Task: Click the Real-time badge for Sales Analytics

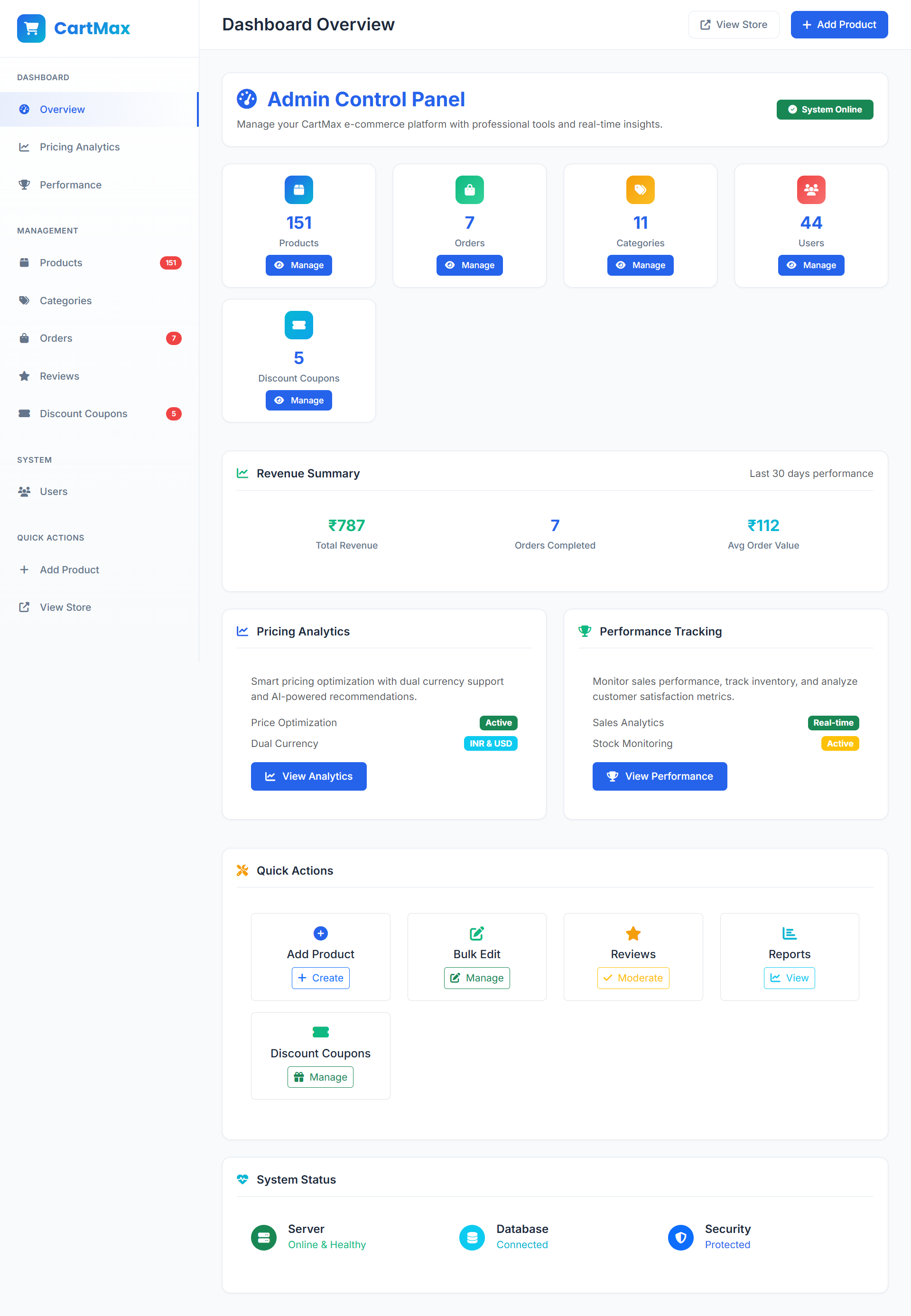Action: point(833,723)
